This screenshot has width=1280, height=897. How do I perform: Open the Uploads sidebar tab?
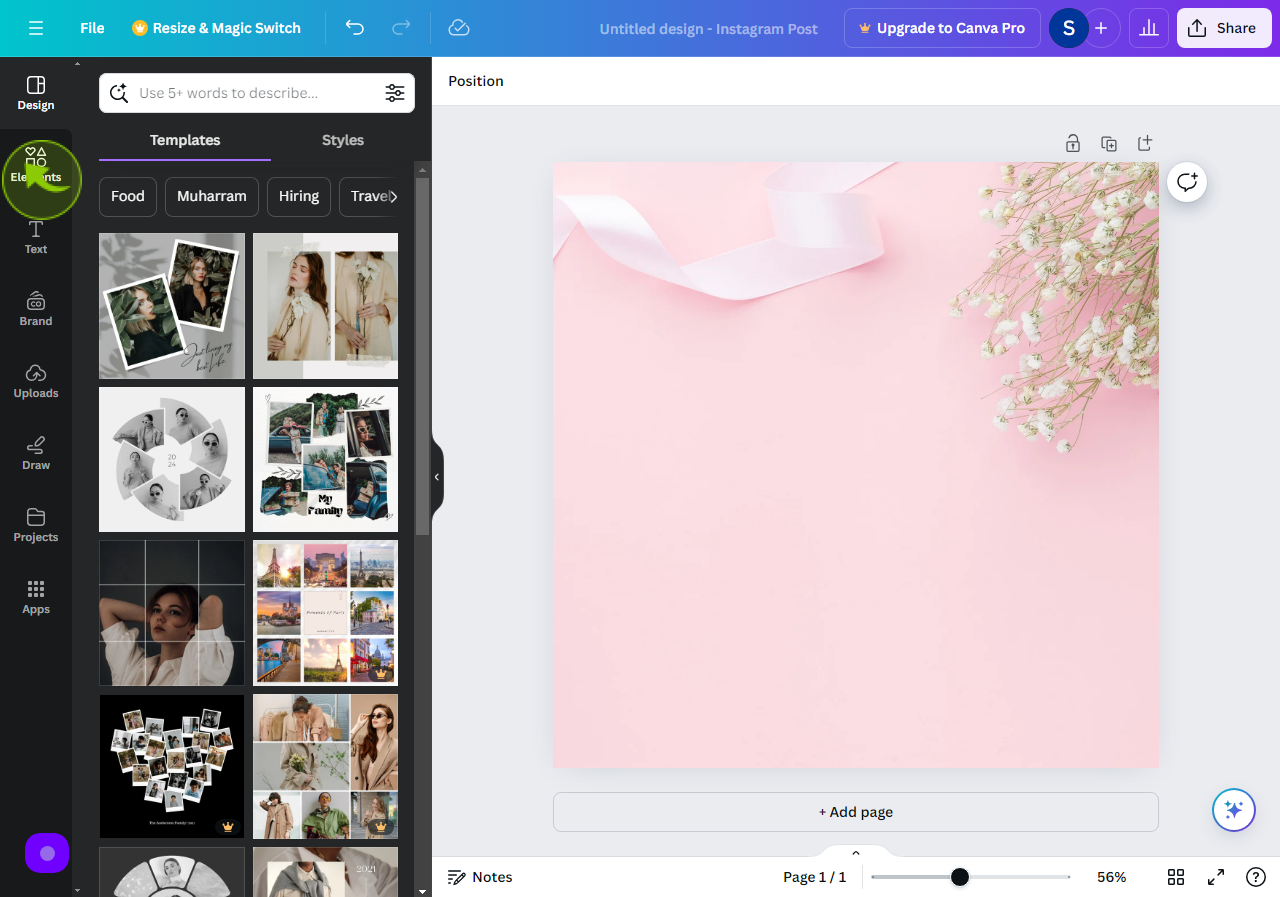(x=36, y=381)
